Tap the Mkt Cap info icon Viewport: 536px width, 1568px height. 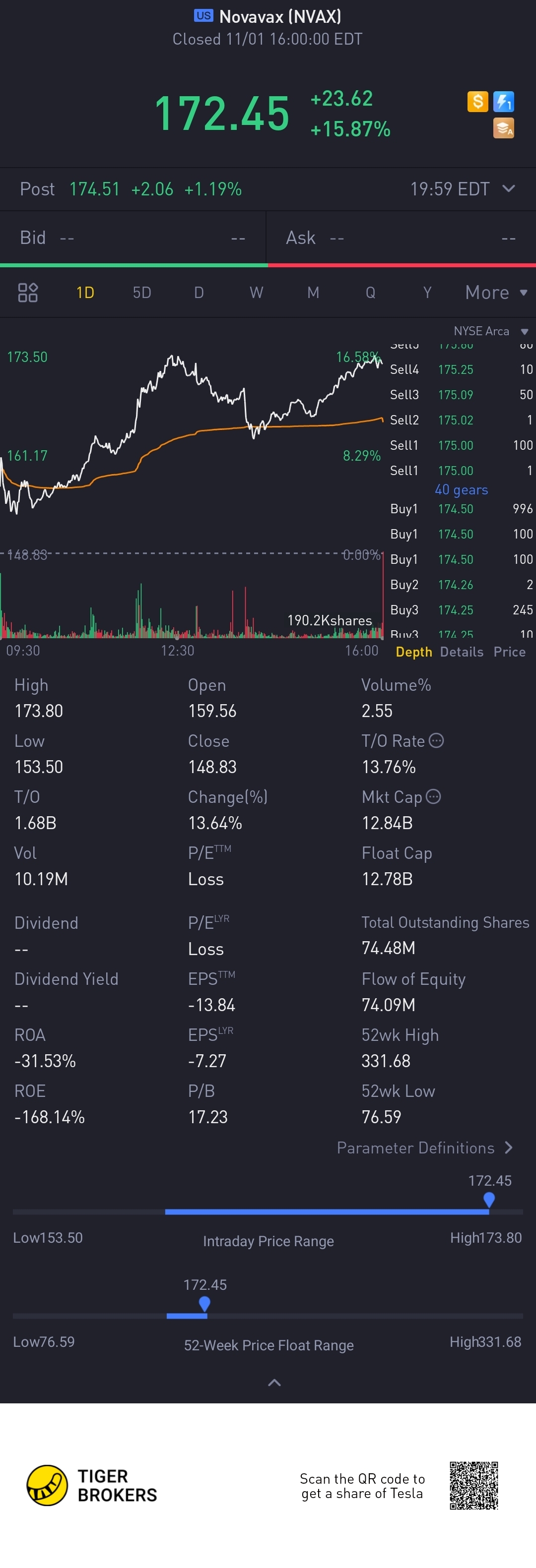tap(433, 797)
